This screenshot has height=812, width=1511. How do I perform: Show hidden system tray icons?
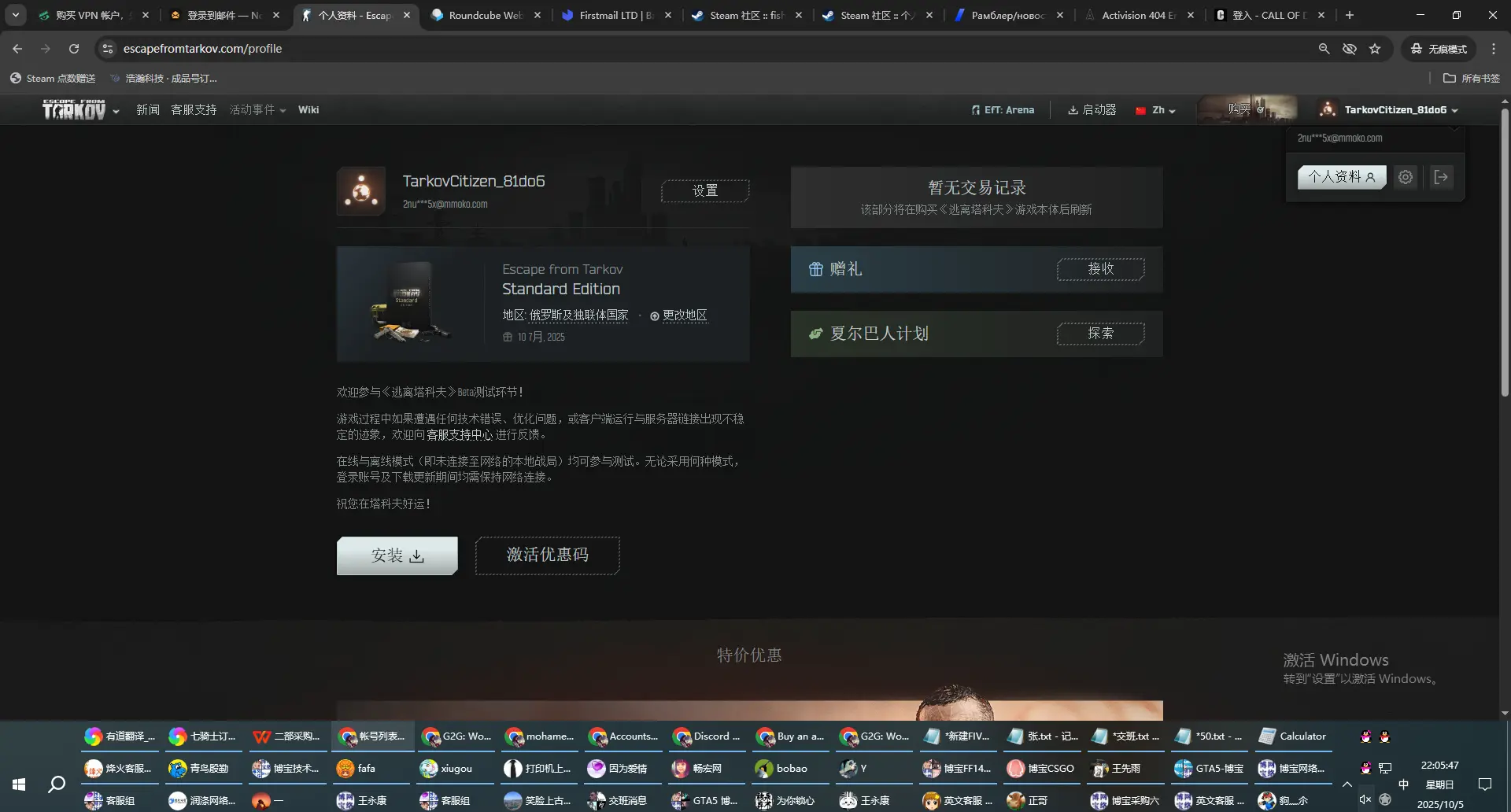point(1347,784)
